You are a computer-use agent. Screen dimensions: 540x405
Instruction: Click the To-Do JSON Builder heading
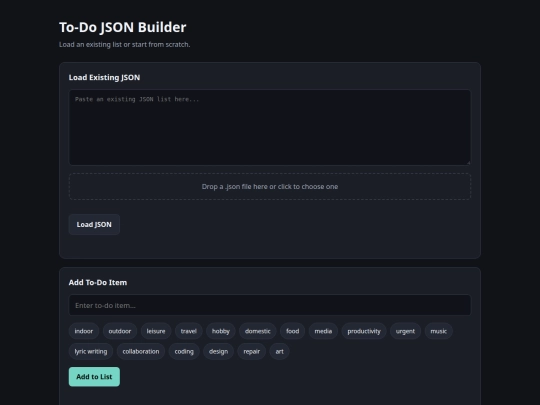tap(123, 27)
